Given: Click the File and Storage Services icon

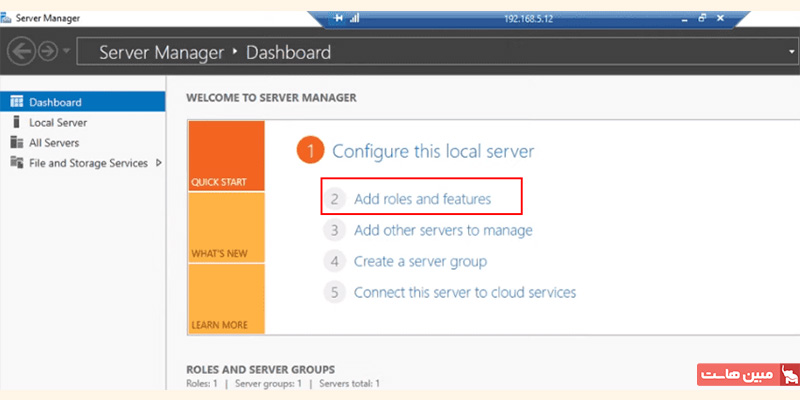Looking at the screenshot, I should click(17, 163).
